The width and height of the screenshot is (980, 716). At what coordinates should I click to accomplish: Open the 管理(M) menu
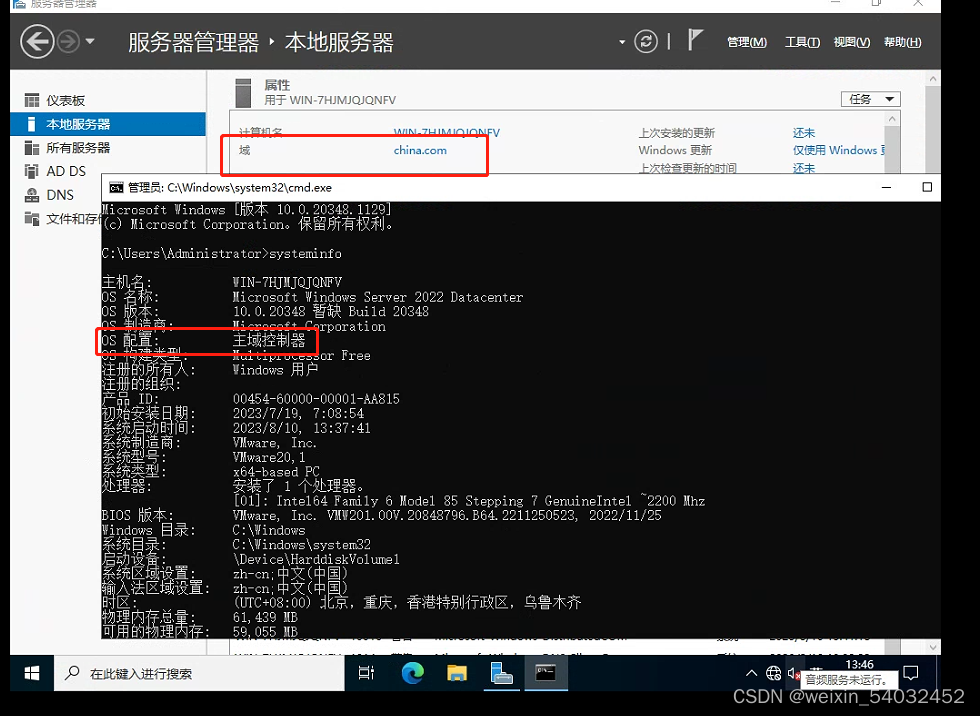tap(747, 42)
